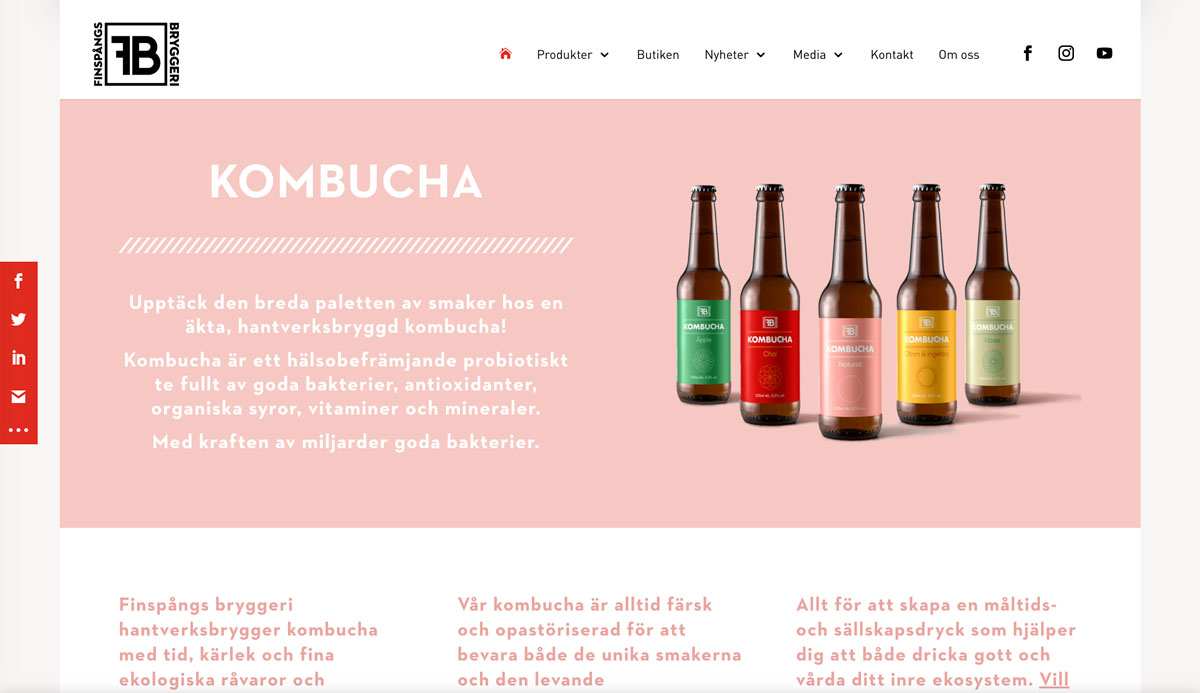Screen dimensions: 1200x693
Task: Share on Facebook via red sidebar
Action: coord(18,281)
